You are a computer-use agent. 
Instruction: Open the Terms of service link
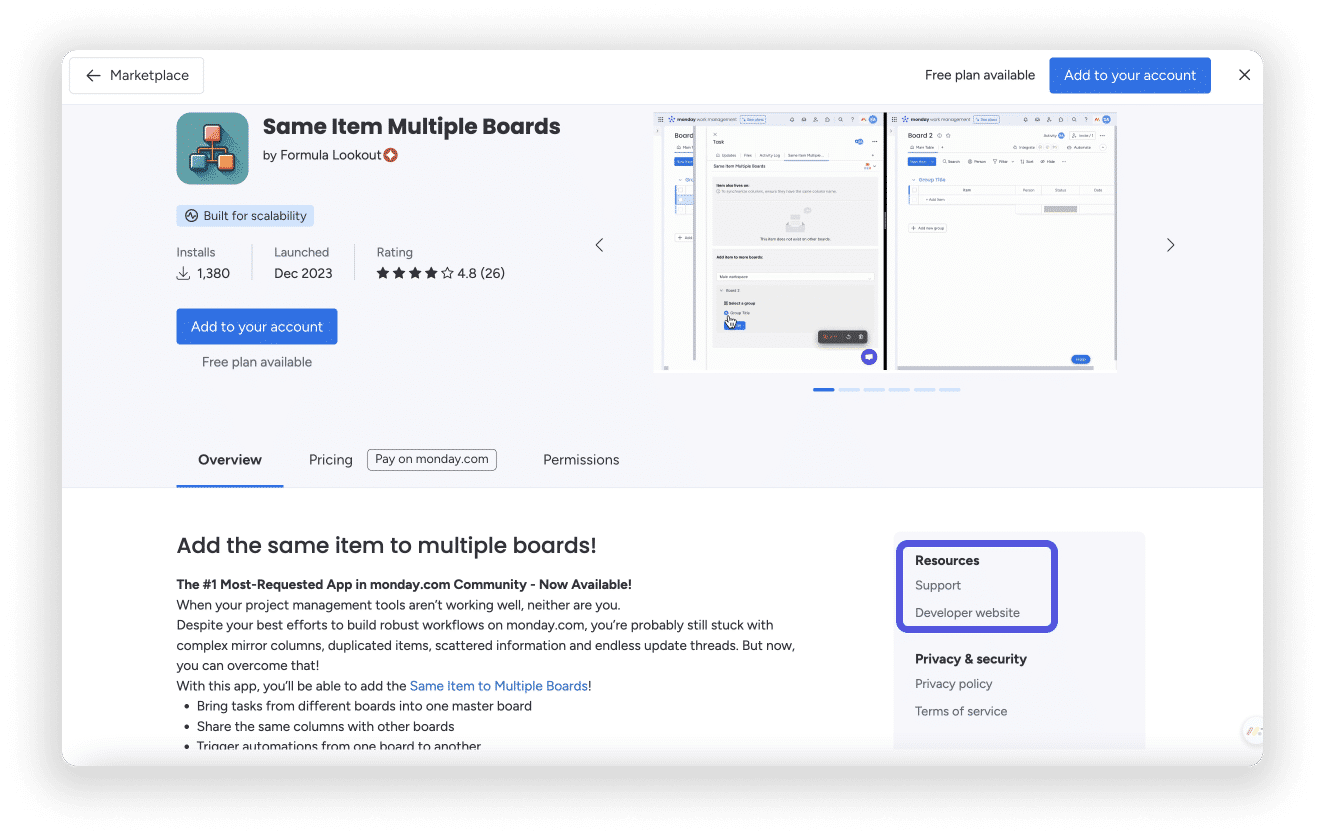coord(961,711)
